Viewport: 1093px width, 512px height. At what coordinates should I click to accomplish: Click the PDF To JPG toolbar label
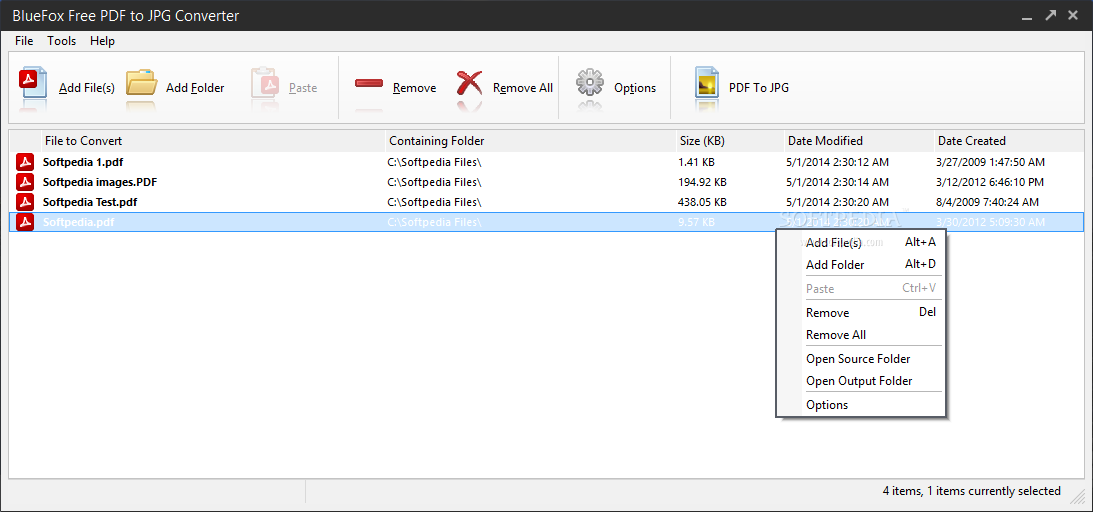tap(758, 88)
